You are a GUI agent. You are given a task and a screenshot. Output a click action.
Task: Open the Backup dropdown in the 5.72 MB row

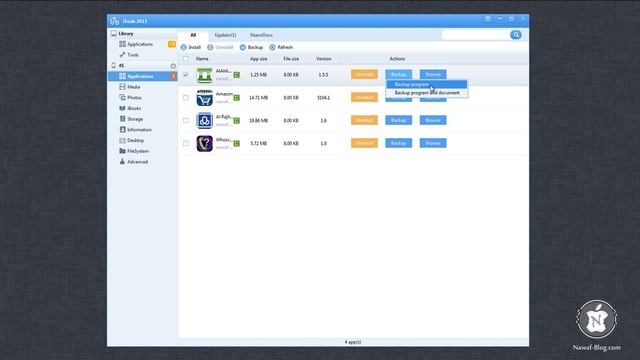(398, 143)
